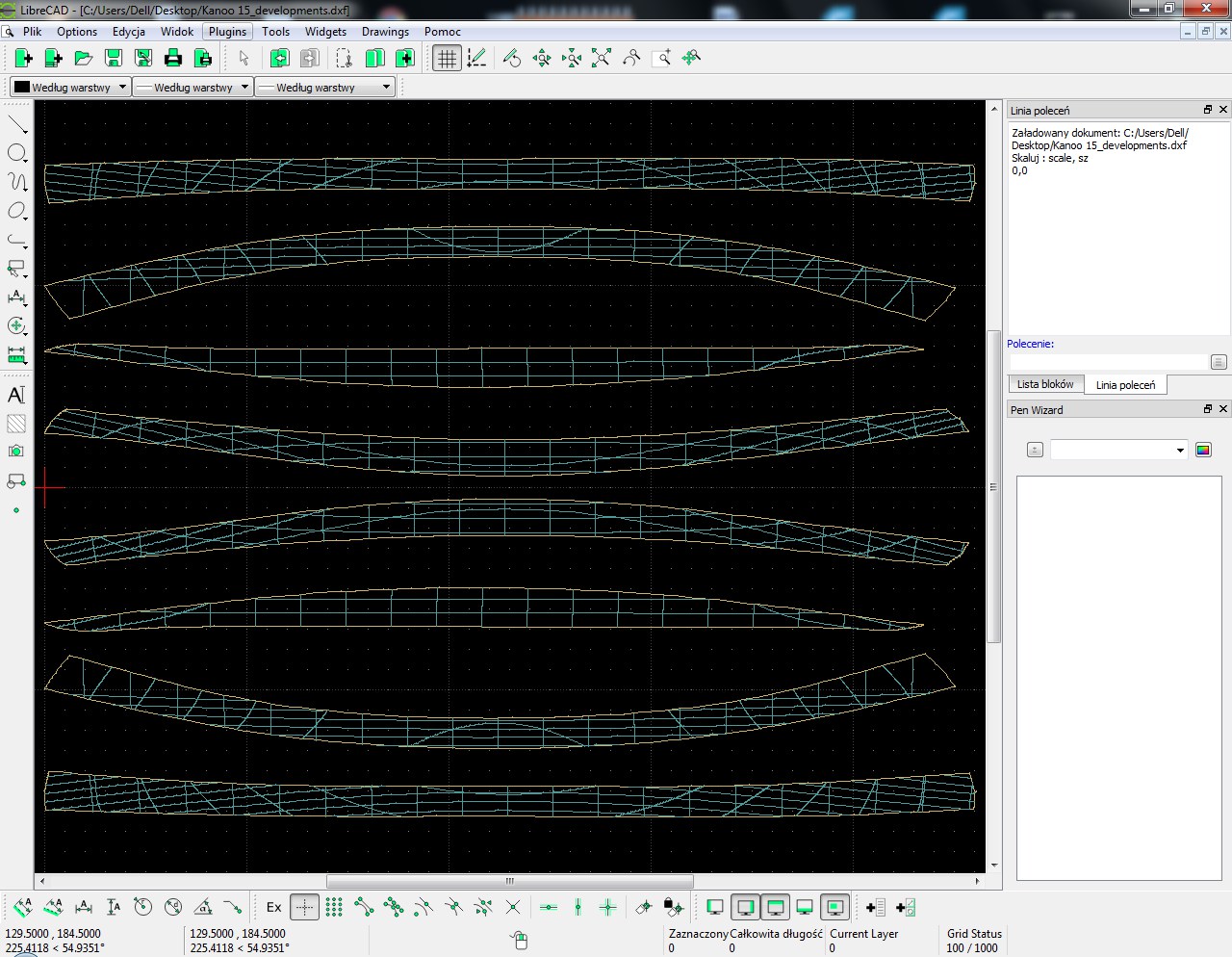Open the Options menu
1232x957 pixels.
coord(77,31)
